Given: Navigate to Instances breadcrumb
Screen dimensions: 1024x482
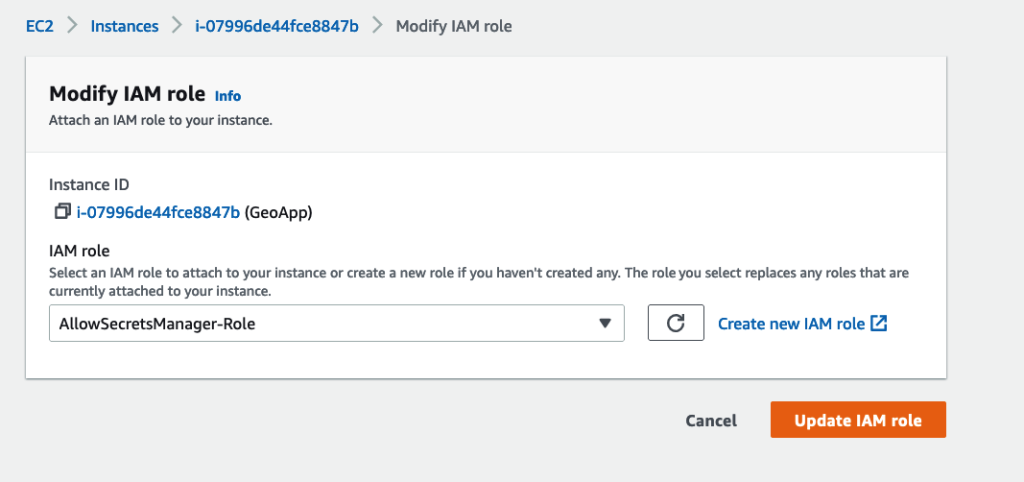Looking at the screenshot, I should click(124, 26).
